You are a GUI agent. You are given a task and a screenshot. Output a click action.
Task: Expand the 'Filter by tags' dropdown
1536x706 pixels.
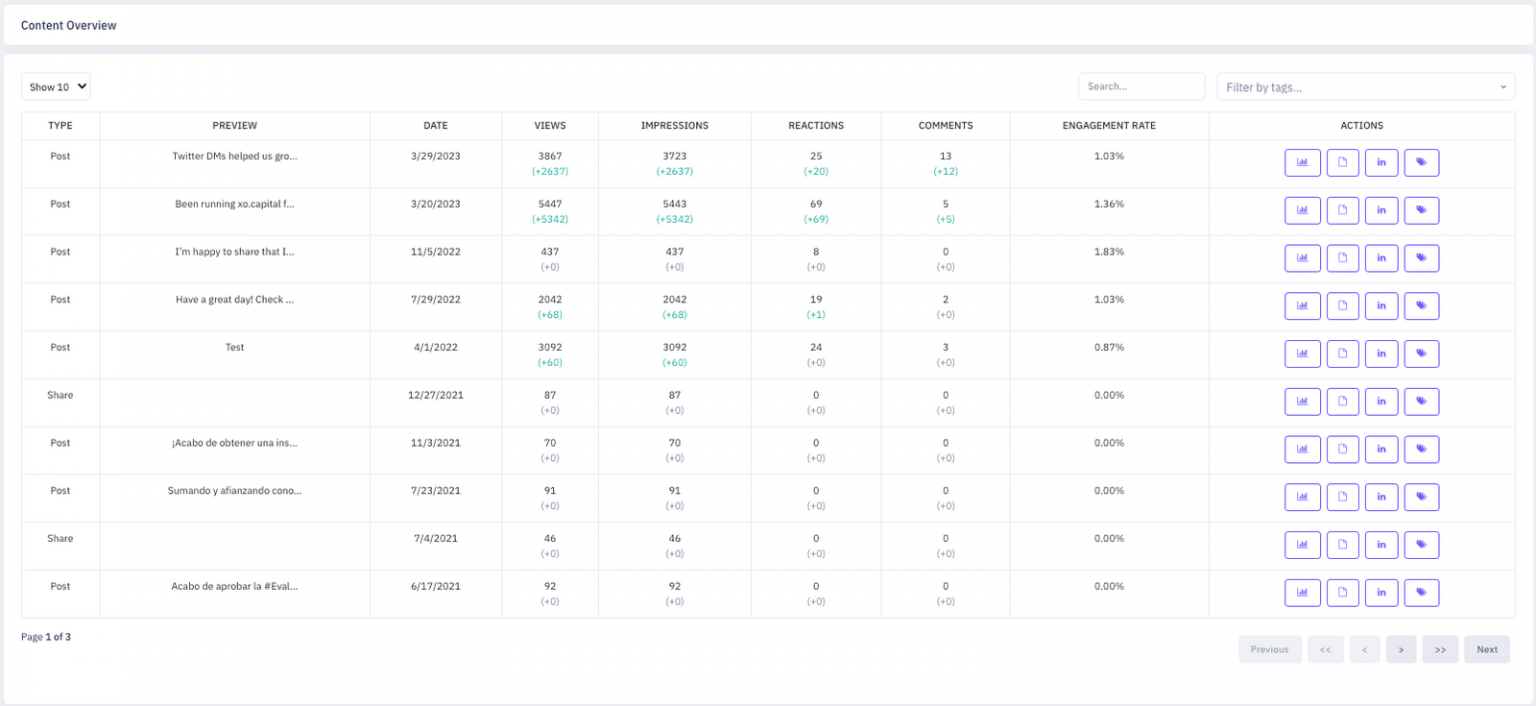click(x=1365, y=87)
